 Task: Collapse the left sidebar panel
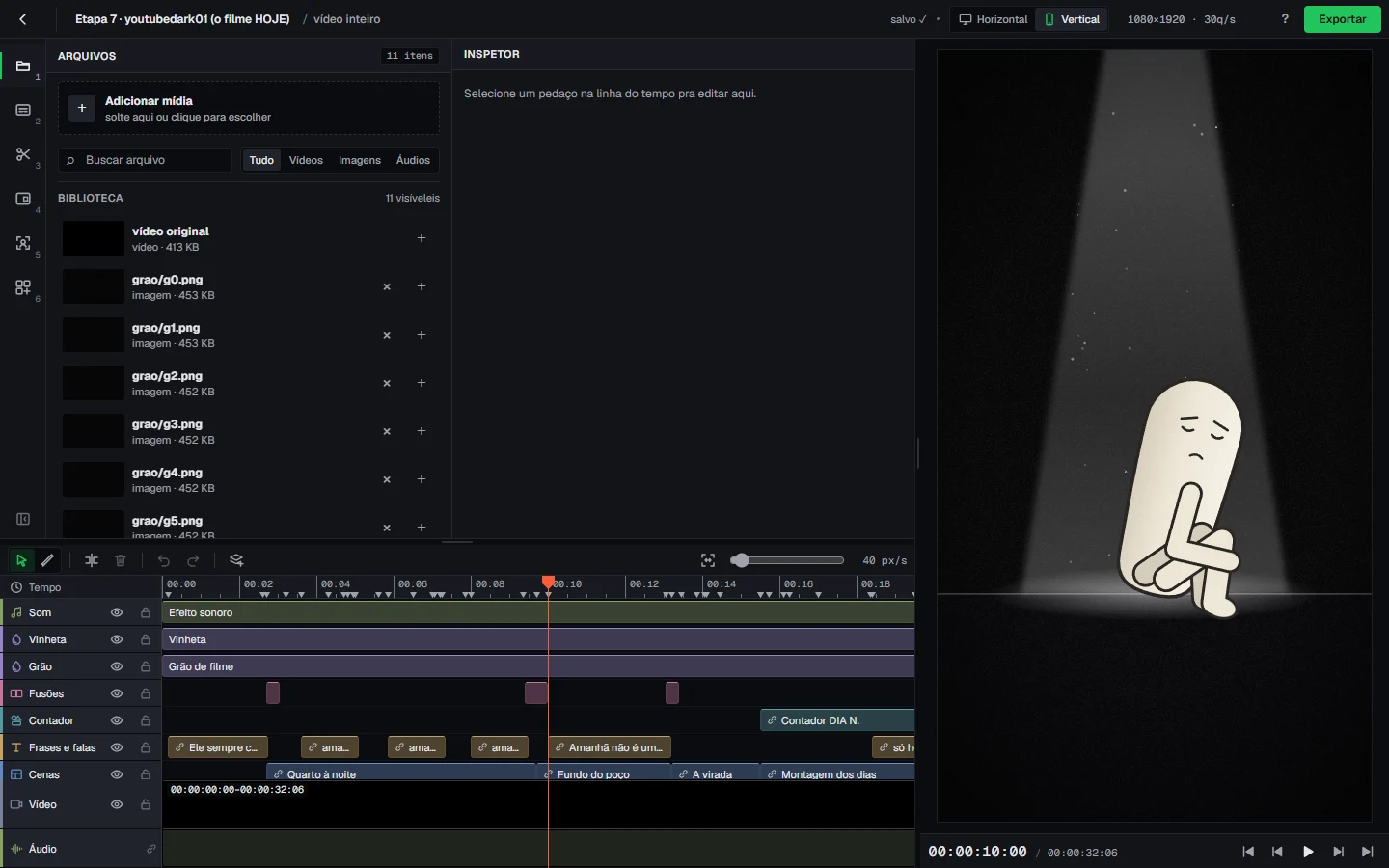pos(23,519)
